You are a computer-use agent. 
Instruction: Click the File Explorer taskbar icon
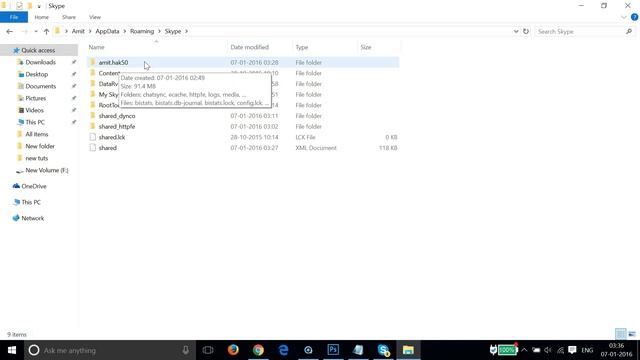(408, 350)
